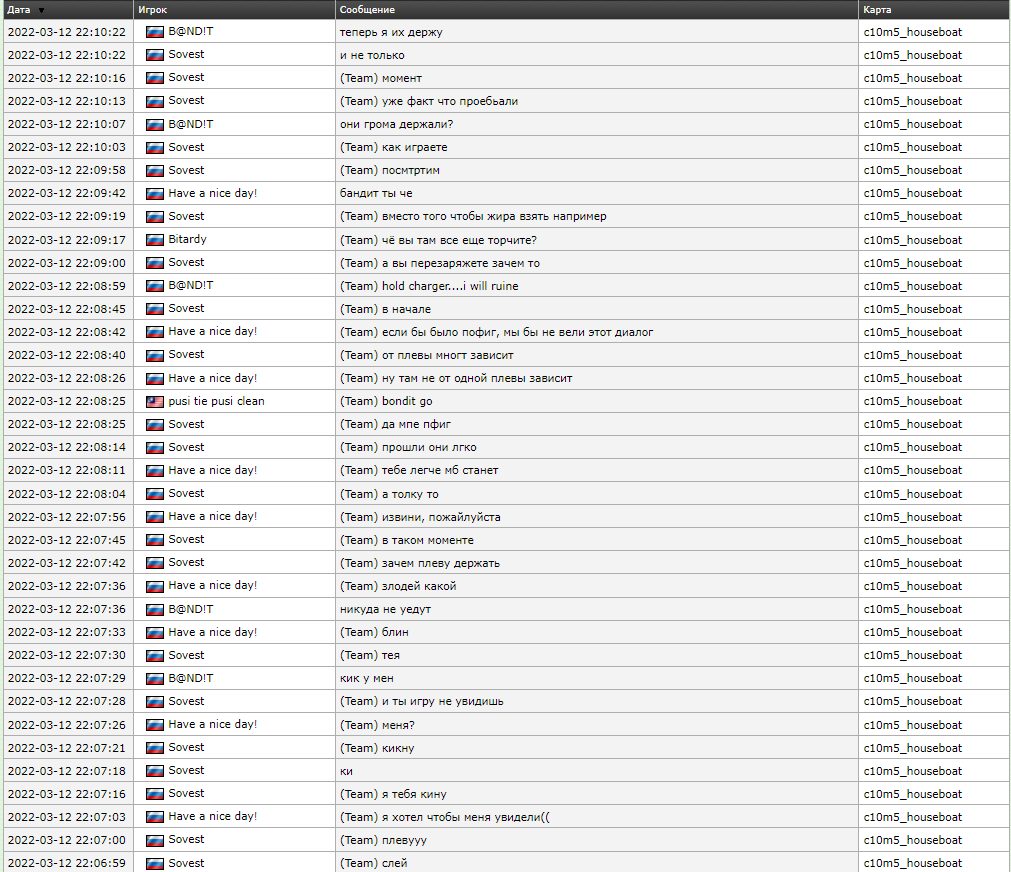Select the c10m5_houseboat map in first row
The width and height of the screenshot is (1011, 872).
(912, 32)
